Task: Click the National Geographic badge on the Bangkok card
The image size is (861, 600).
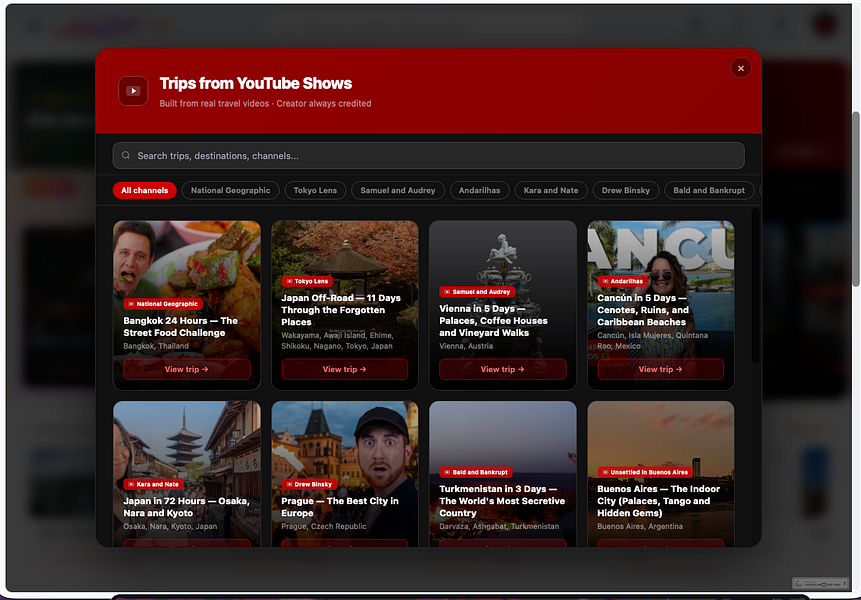Action: click(x=163, y=304)
